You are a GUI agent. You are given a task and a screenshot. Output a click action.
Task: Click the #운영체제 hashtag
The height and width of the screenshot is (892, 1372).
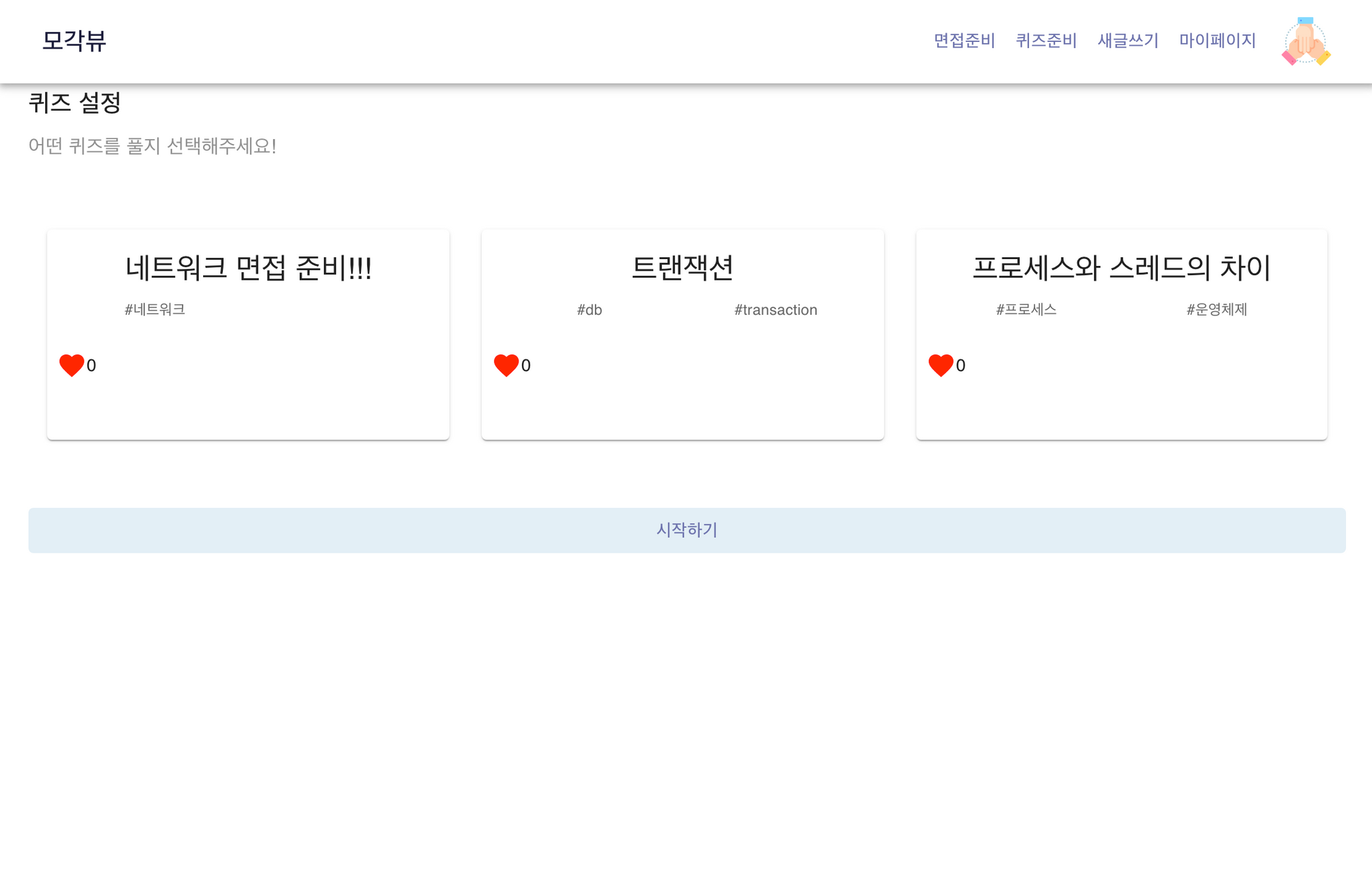pos(1218,309)
